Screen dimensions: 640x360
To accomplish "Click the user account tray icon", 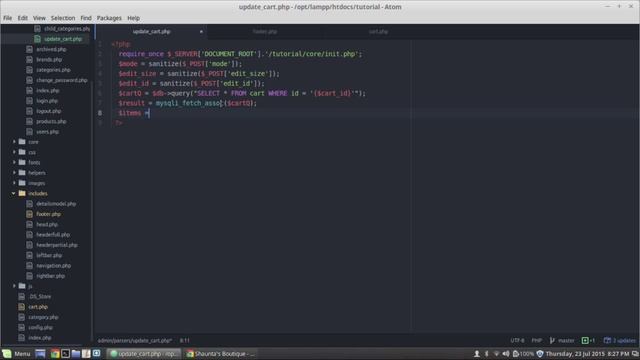I will coord(476,353).
